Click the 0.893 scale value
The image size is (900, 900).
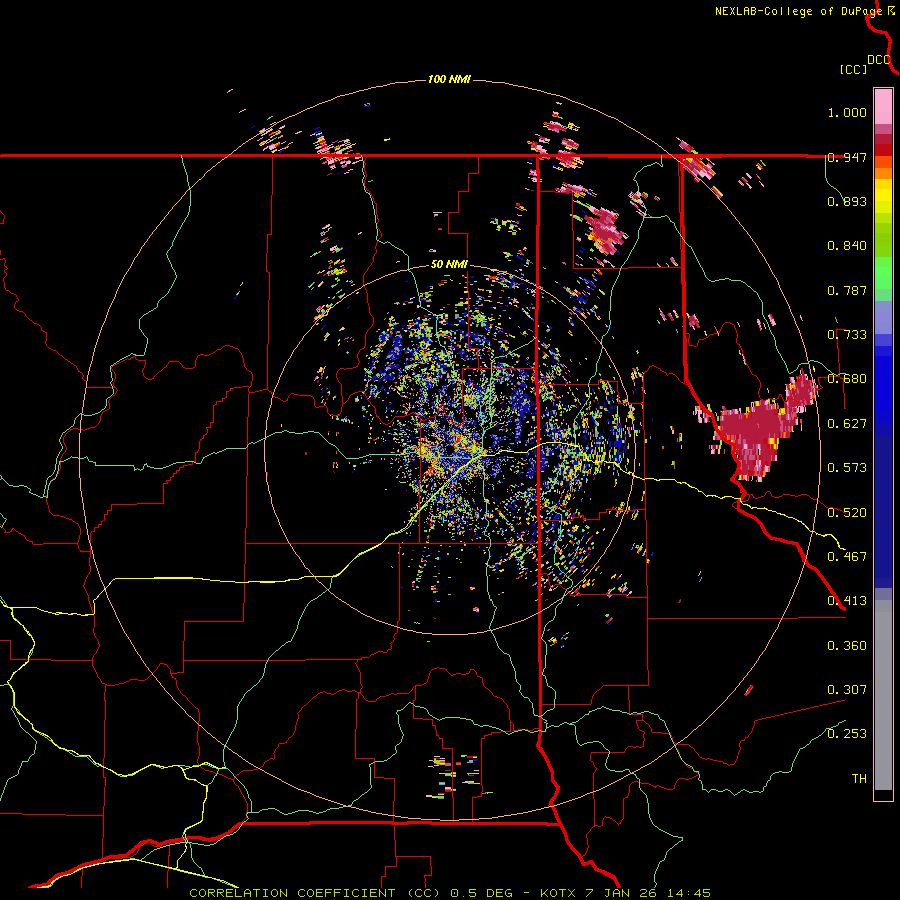tap(847, 201)
